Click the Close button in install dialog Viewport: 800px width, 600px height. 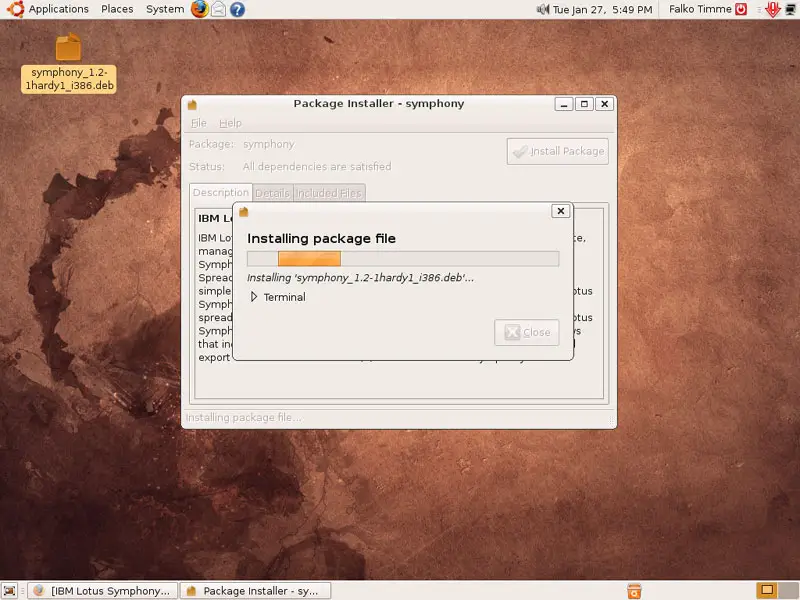coord(528,332)
